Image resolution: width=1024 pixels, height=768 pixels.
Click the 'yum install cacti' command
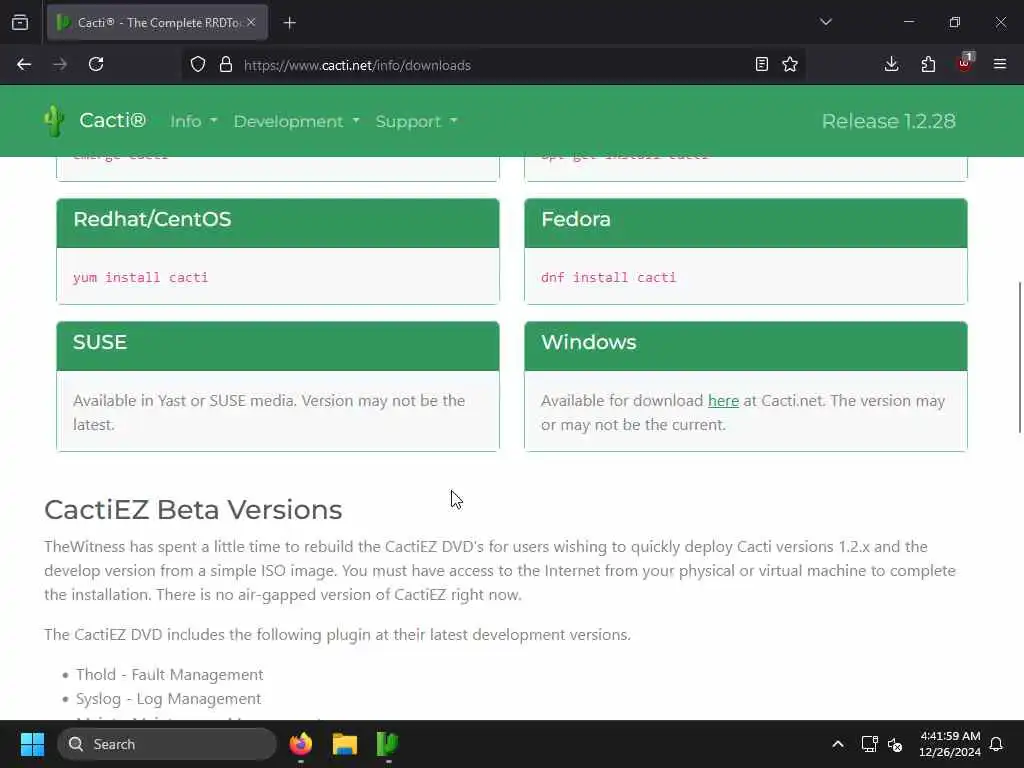pos(140,278)
